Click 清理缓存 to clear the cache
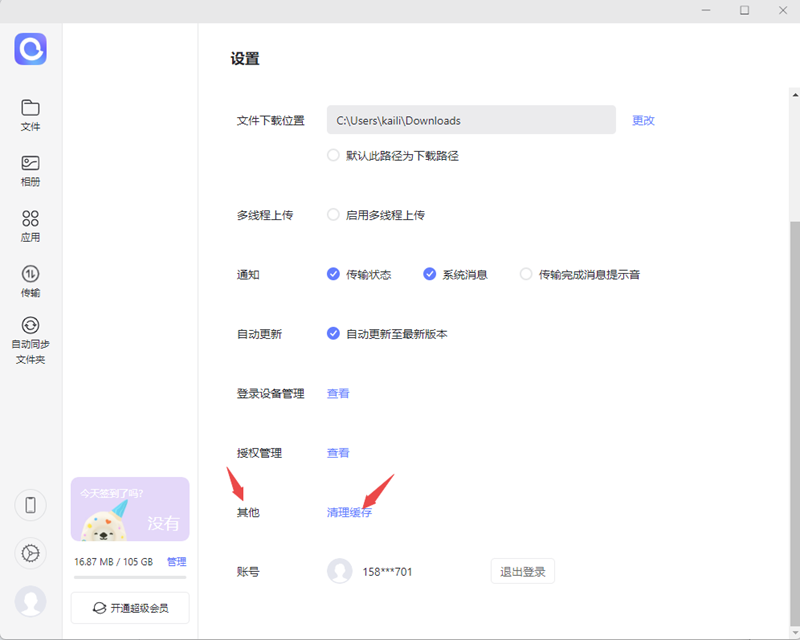The height and width of the screenshot is (640, 800). (x=349, y=512)
